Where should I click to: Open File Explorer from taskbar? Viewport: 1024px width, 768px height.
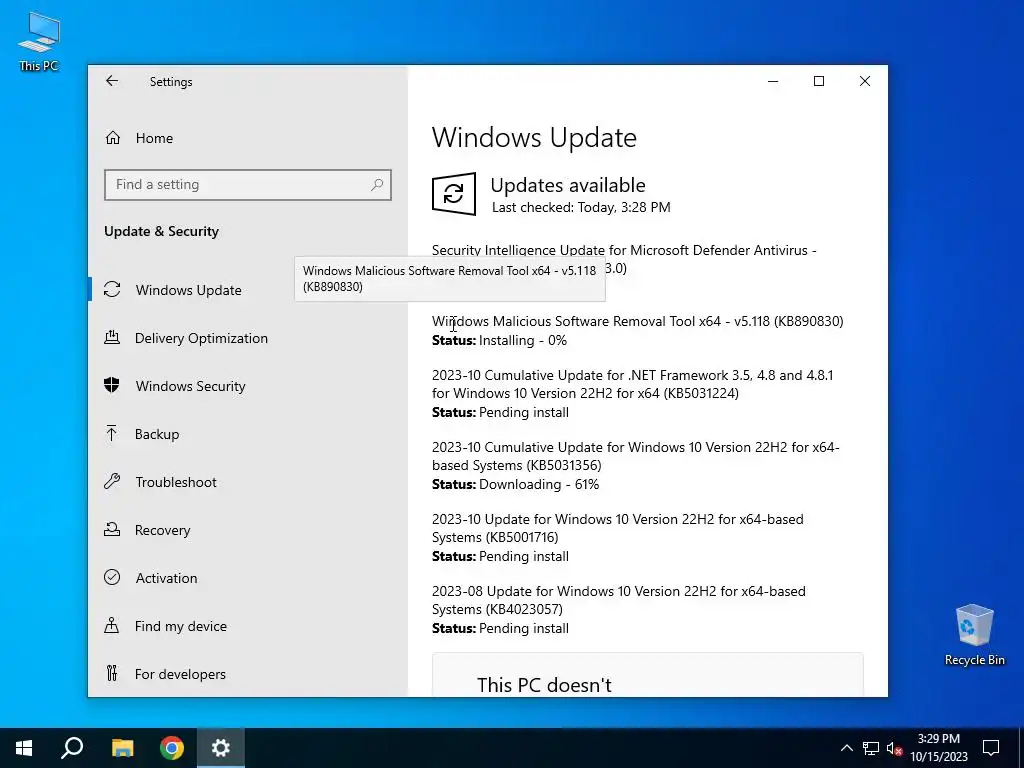point(122,748)
